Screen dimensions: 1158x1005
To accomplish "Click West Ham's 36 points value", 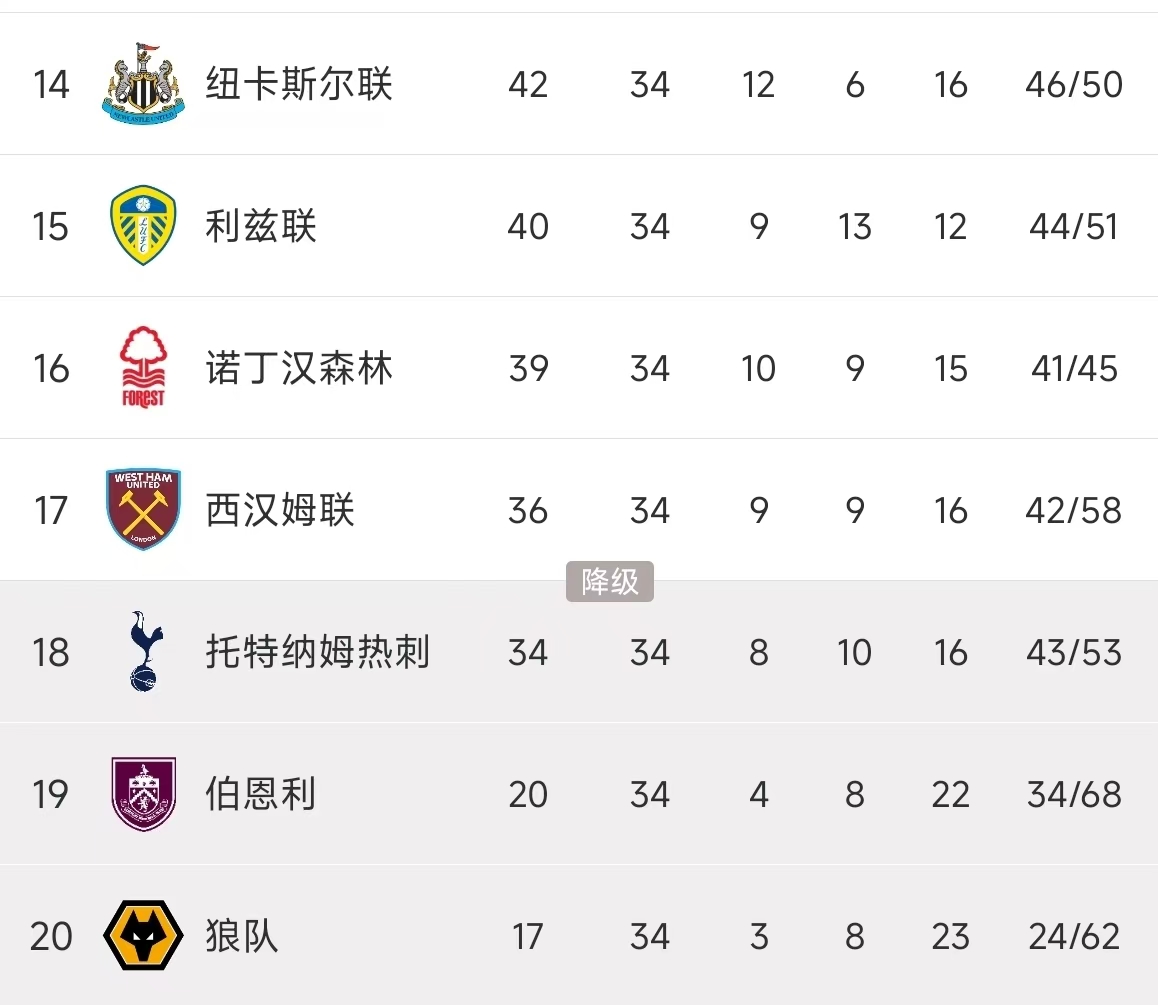I will point(528,510).
